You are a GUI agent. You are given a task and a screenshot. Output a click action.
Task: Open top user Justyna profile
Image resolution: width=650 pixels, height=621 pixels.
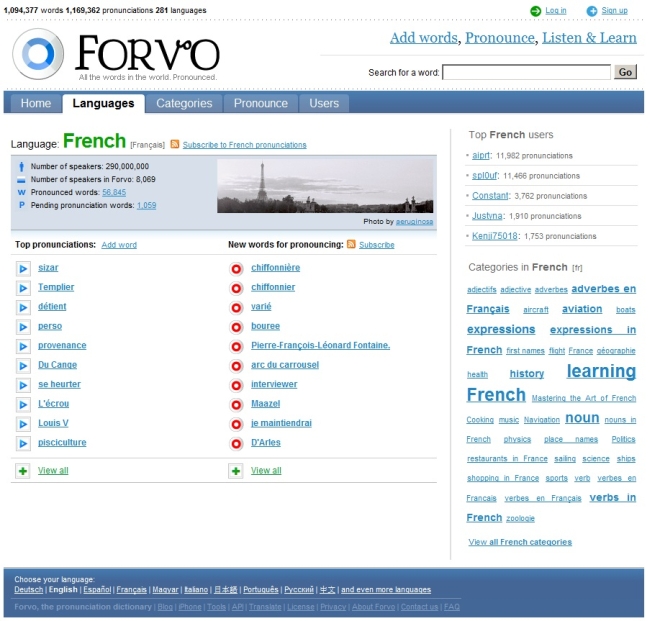coord(487,216)
